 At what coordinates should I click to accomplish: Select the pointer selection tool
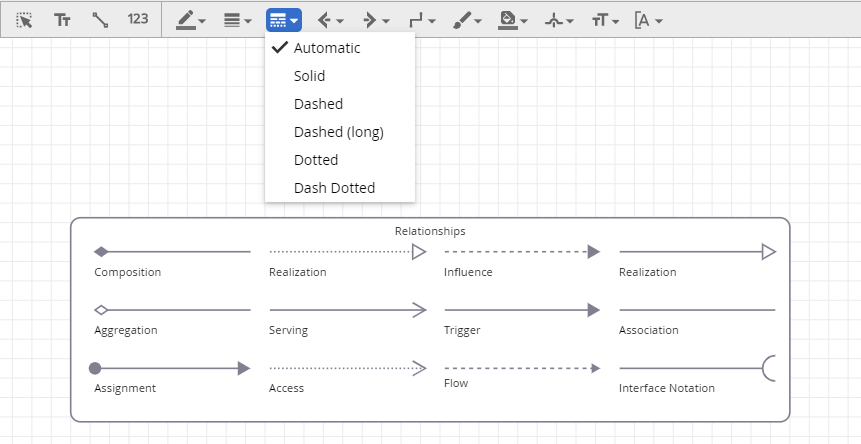25,19
